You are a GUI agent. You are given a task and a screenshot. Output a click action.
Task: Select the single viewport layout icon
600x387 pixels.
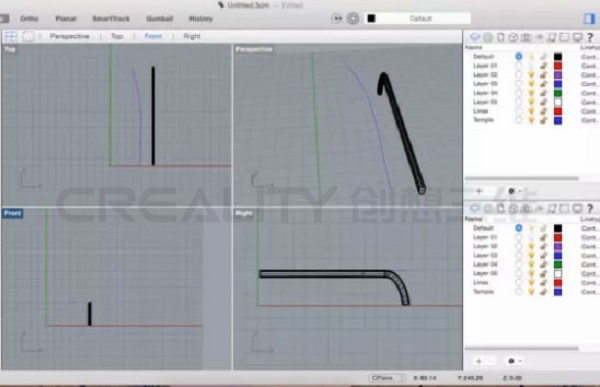click(x=28, y=36)
